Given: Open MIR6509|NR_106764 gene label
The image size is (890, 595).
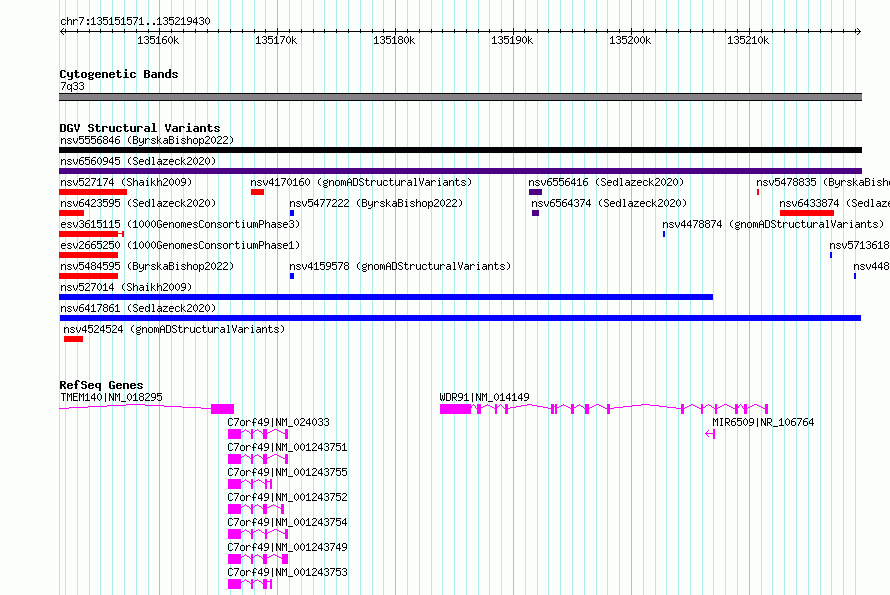Looking at the screenshot, I should [763, 422].
